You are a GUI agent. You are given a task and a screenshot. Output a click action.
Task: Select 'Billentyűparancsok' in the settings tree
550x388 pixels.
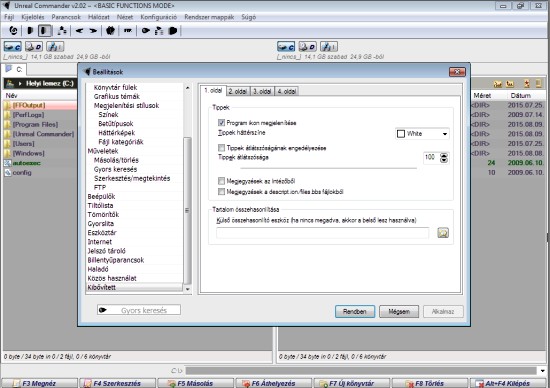(x=116, y=260)
